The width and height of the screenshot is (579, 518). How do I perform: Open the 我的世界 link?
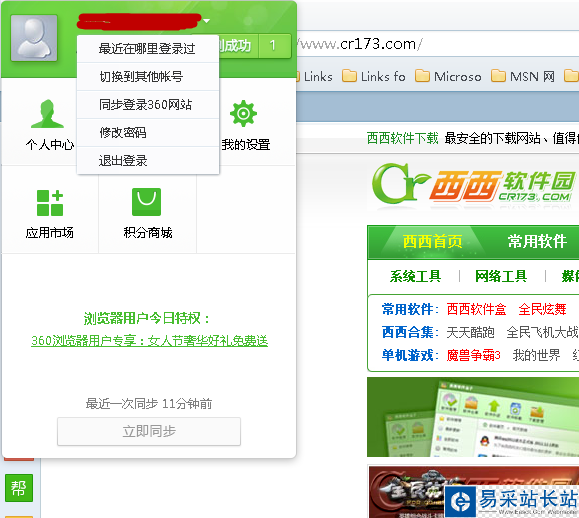(536, 356)
